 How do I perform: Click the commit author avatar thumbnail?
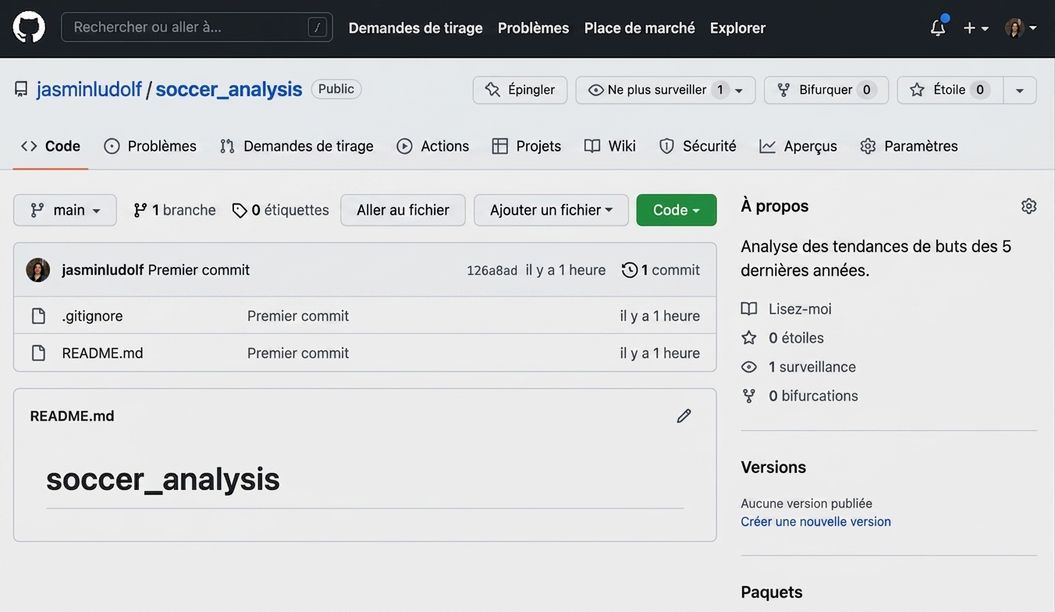click(38, 270)
